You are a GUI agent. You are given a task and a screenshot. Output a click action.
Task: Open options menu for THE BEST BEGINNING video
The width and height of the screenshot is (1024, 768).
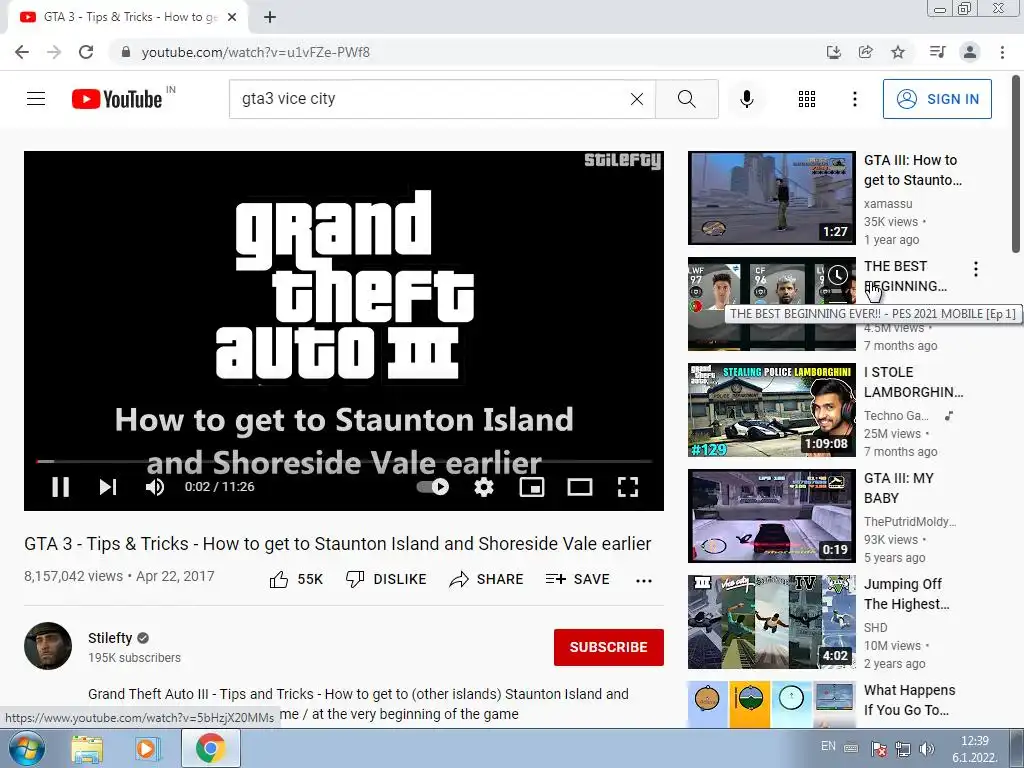(x=976, y=268)
